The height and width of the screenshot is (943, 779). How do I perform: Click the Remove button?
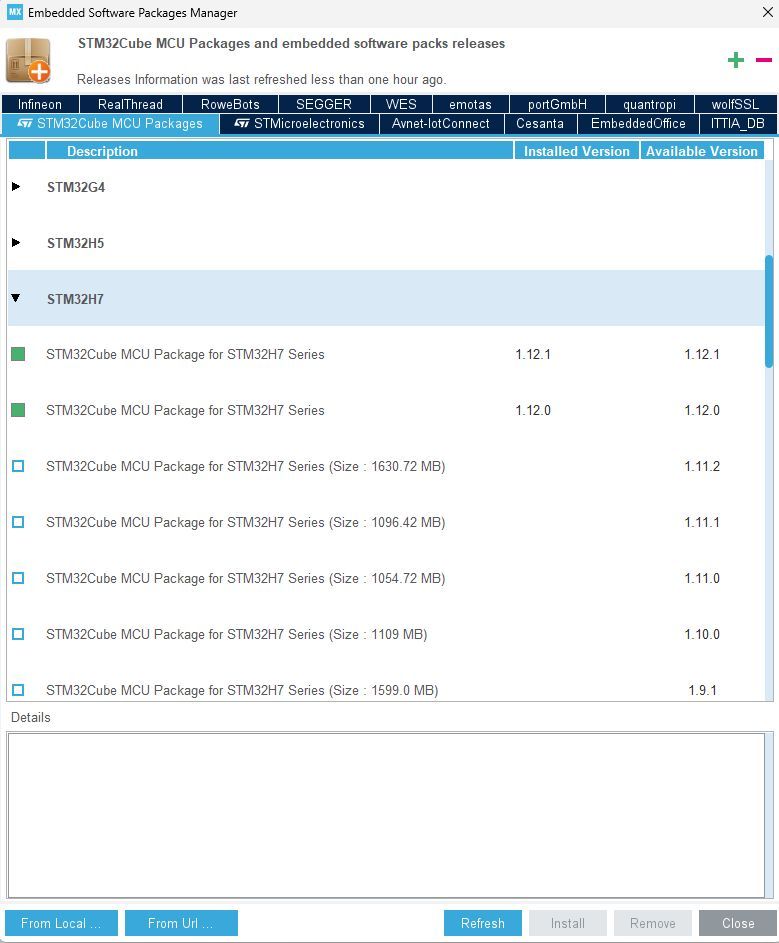click(x=653, y=923)
